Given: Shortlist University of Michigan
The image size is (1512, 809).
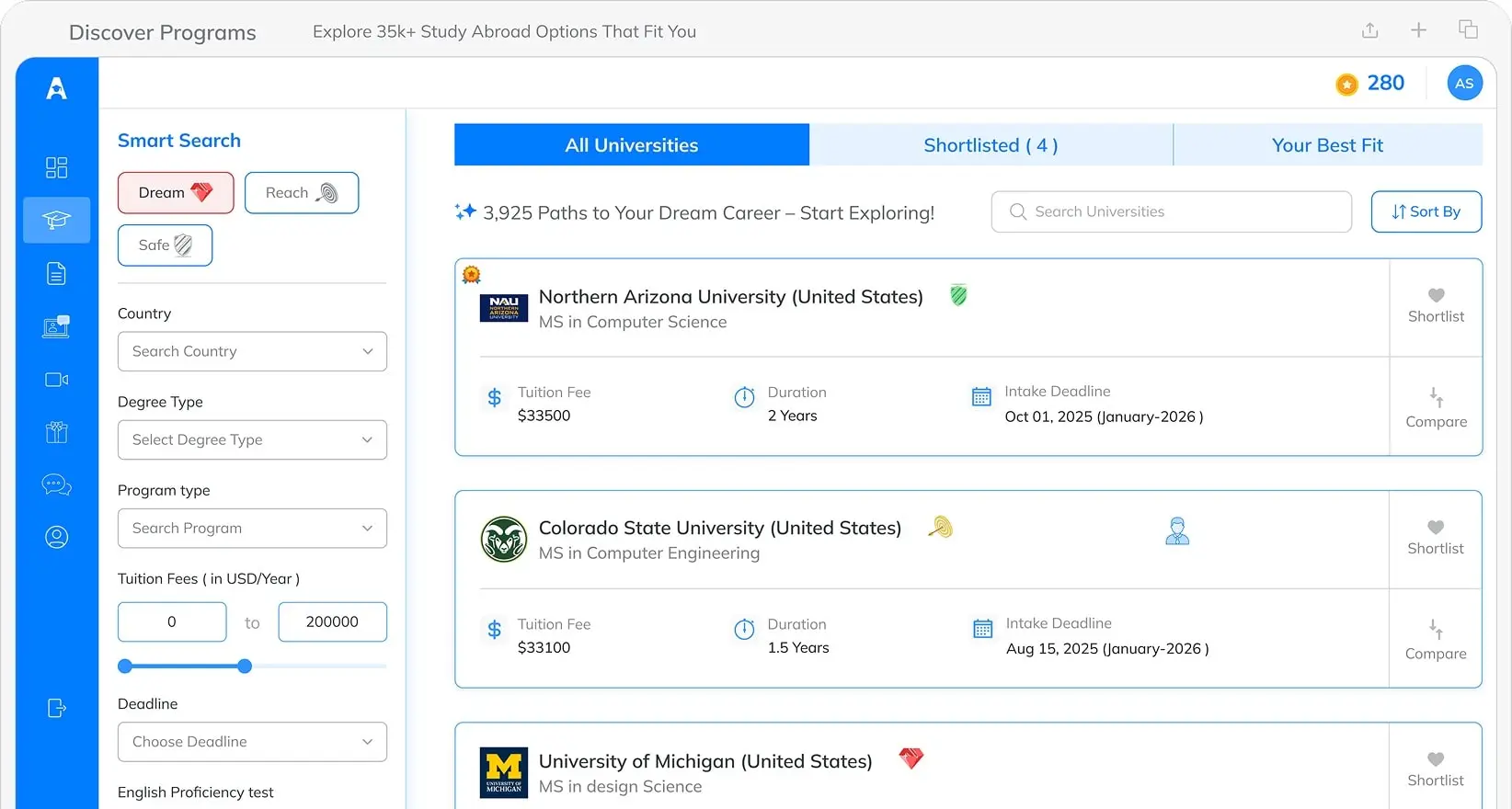Looking at the screenshot, I should [1436, 769].
